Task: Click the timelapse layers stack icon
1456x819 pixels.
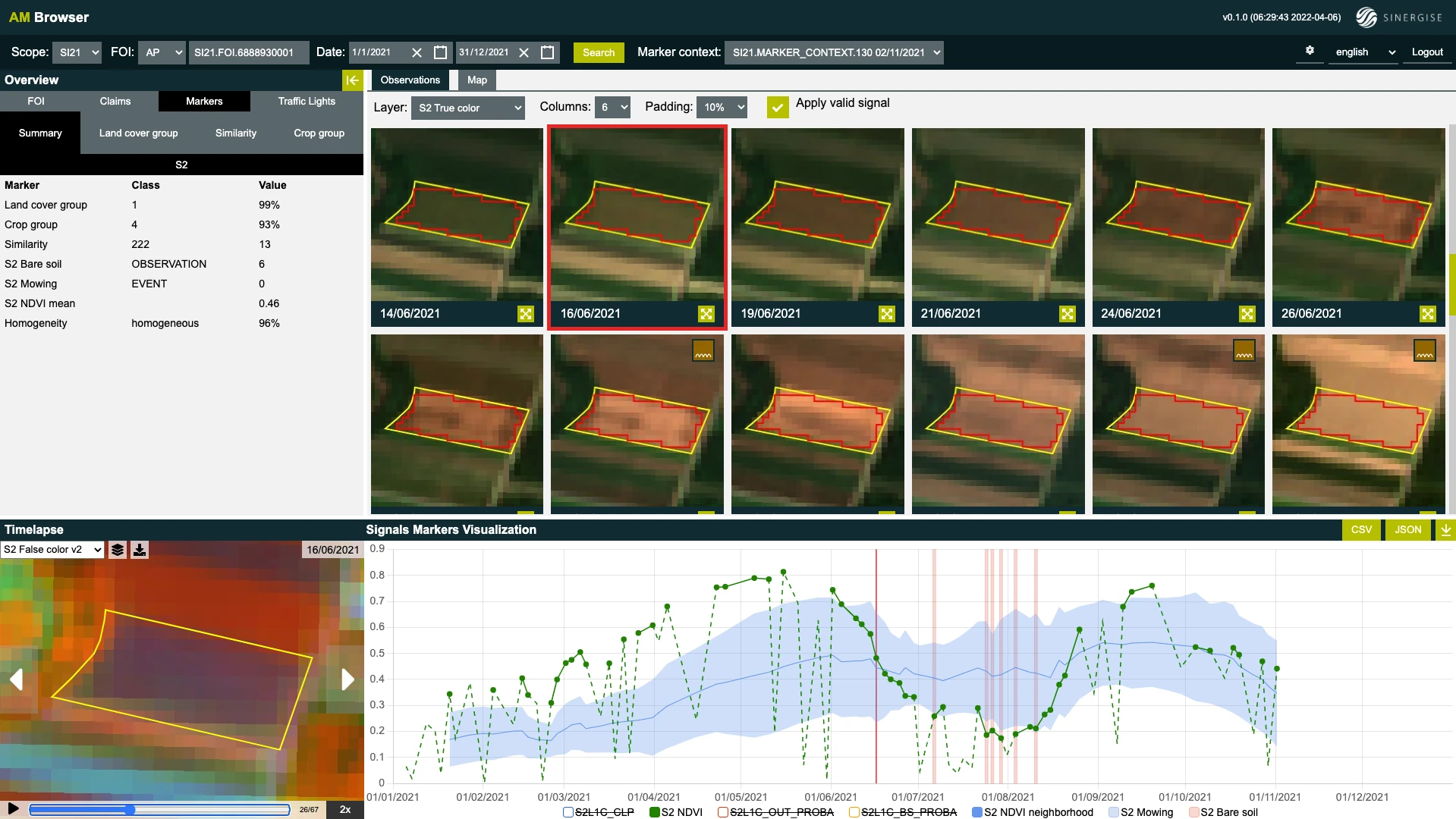Action: point(118,550)
